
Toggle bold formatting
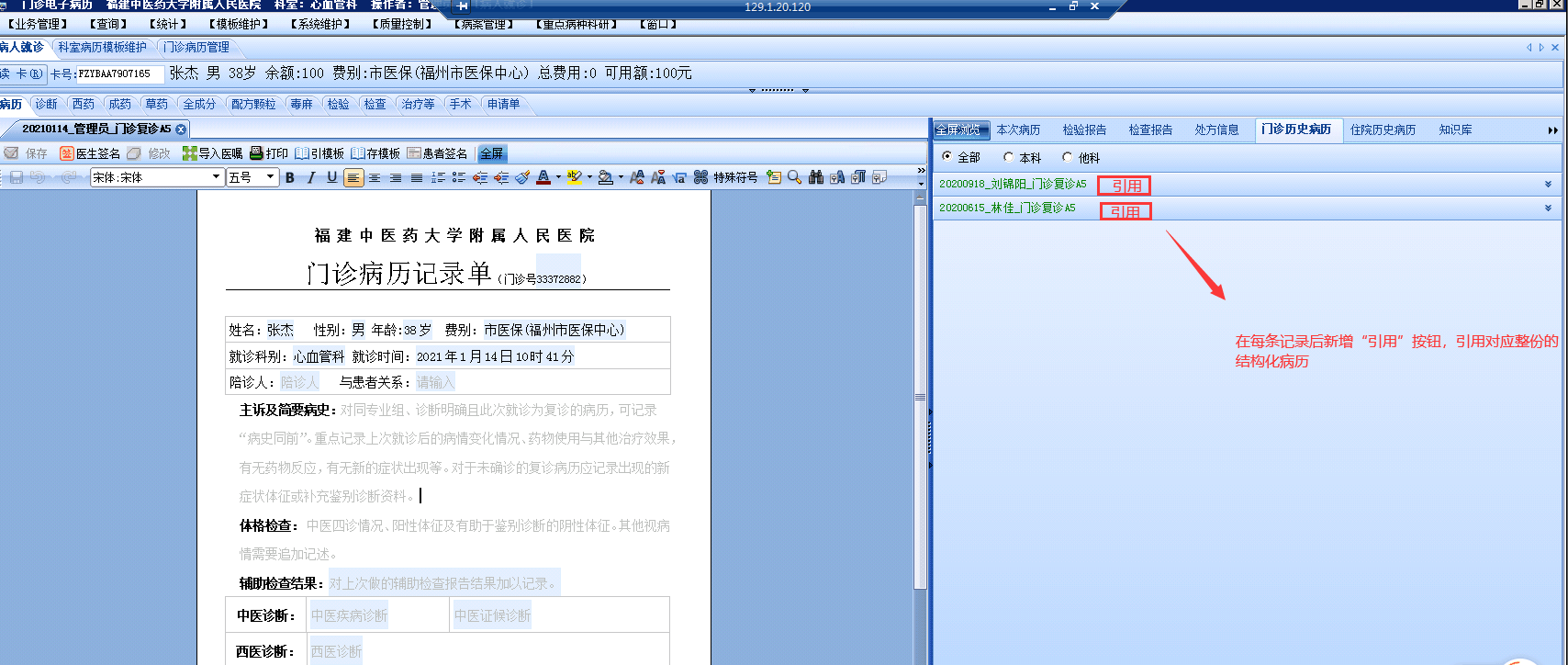click(290, 177)
